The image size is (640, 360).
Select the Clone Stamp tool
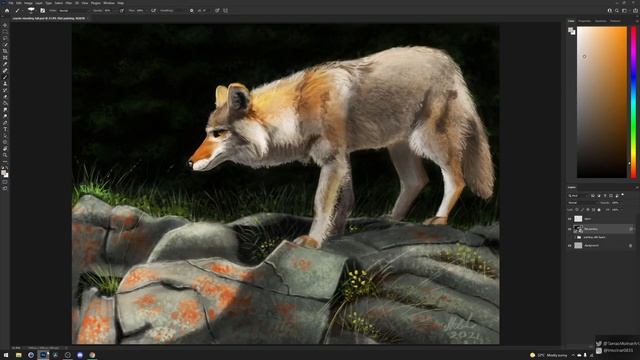(x=5, y=84)
